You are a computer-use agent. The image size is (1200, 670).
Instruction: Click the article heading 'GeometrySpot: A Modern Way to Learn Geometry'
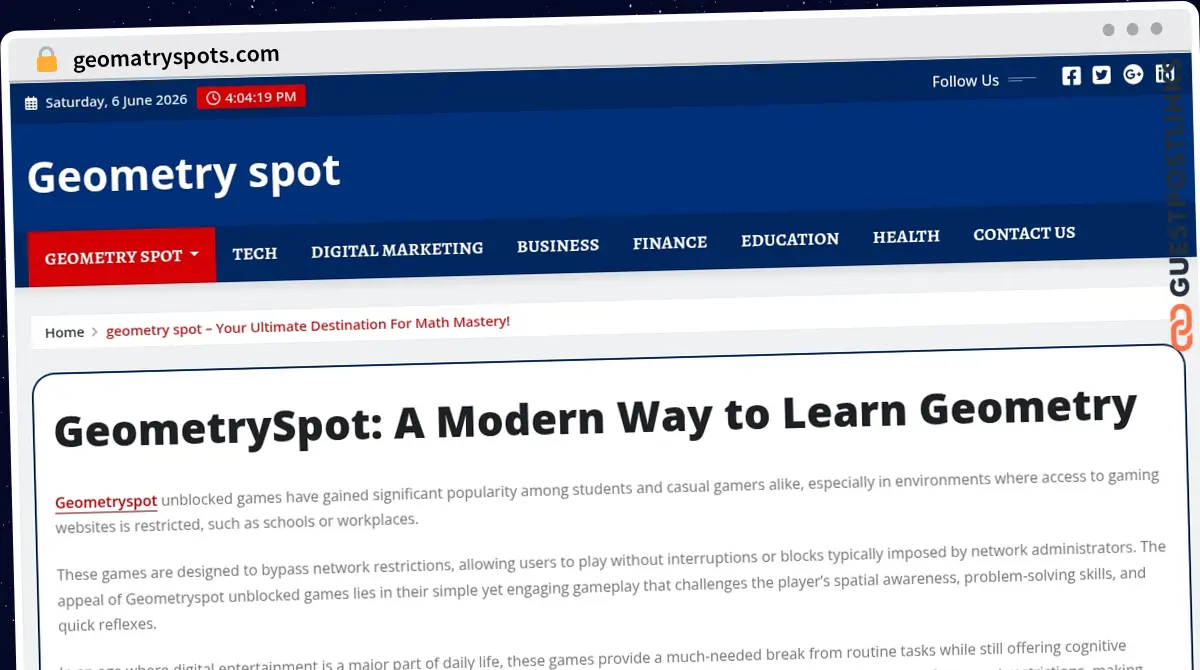pos(595,416)
